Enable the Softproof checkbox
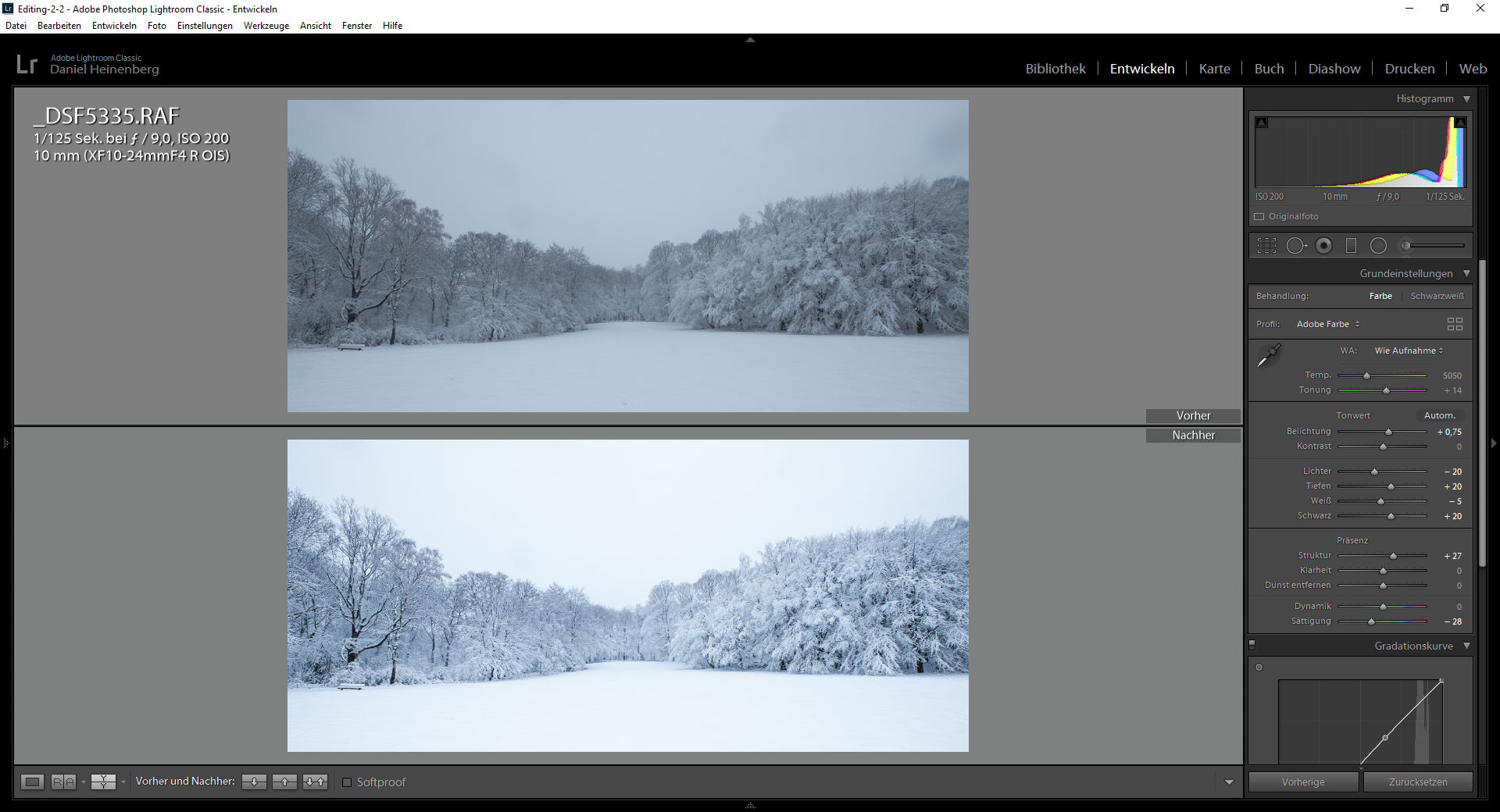The height and width of the screenshot is (812, 1500). [348, 782]
